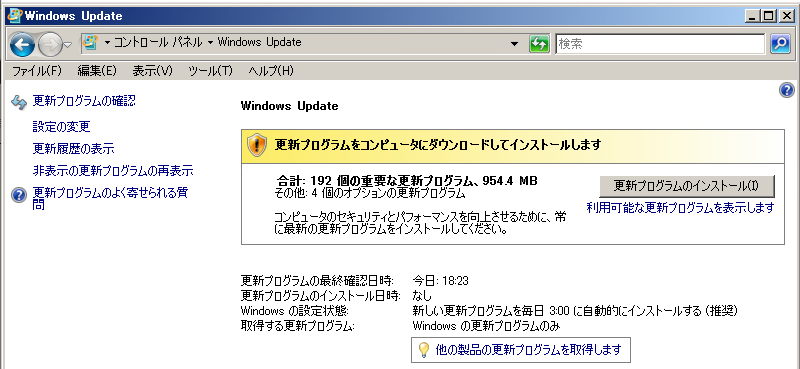The image size is (800, 369).
Task: Open 他の製品の更新プログラムを取得します link
Action: 529,350
